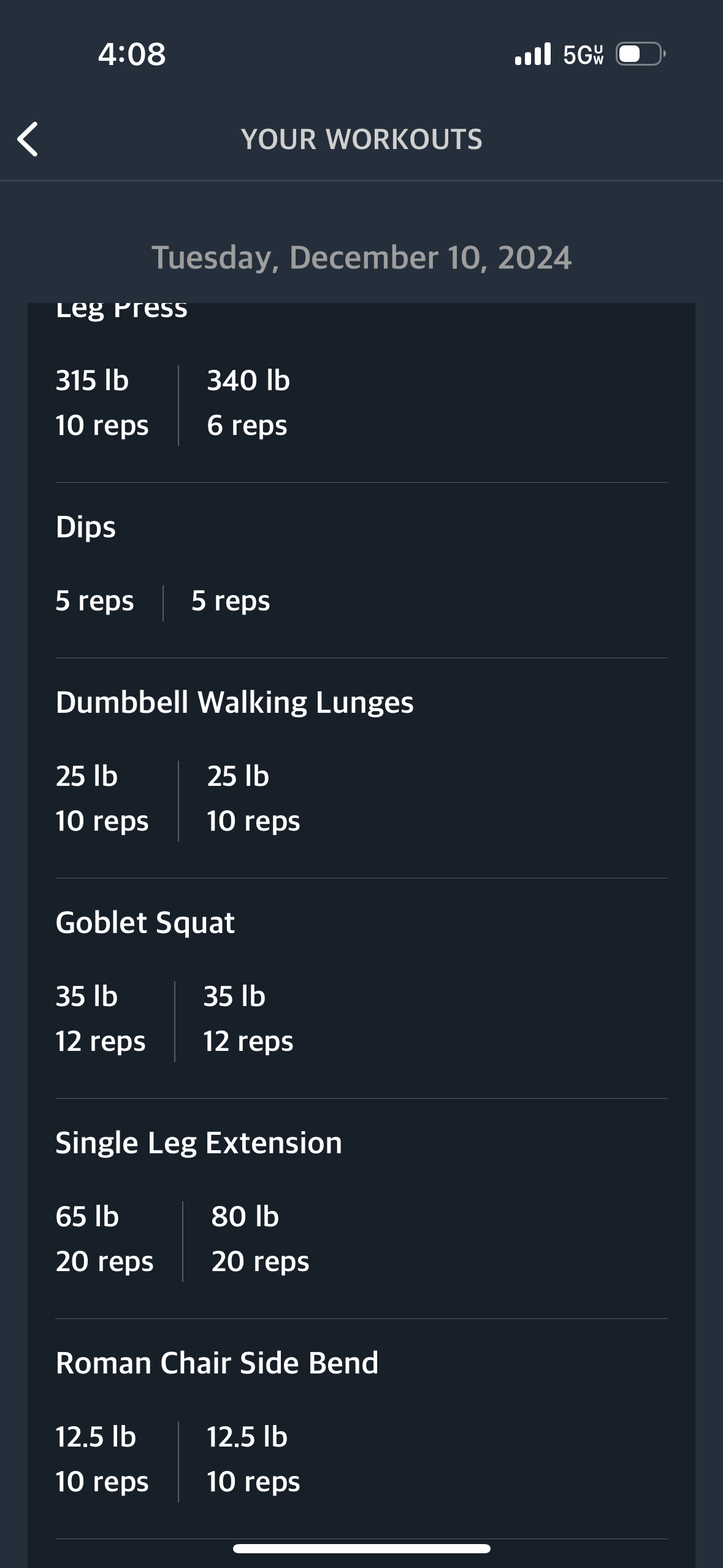Tap the battery icon in status bar
This screenshot has width=723, height=1568.
pos(641,54)
